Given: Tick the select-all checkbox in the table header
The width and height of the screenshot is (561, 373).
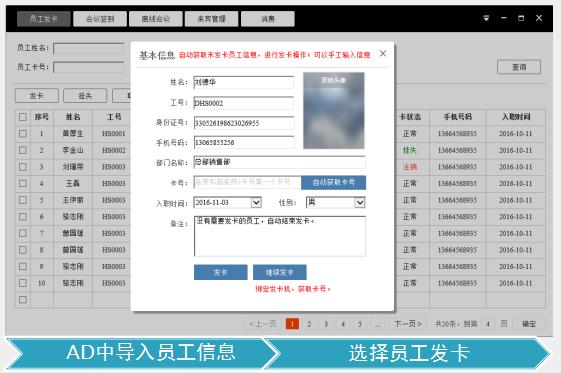Looking at the screenshot, I should 23,117.
